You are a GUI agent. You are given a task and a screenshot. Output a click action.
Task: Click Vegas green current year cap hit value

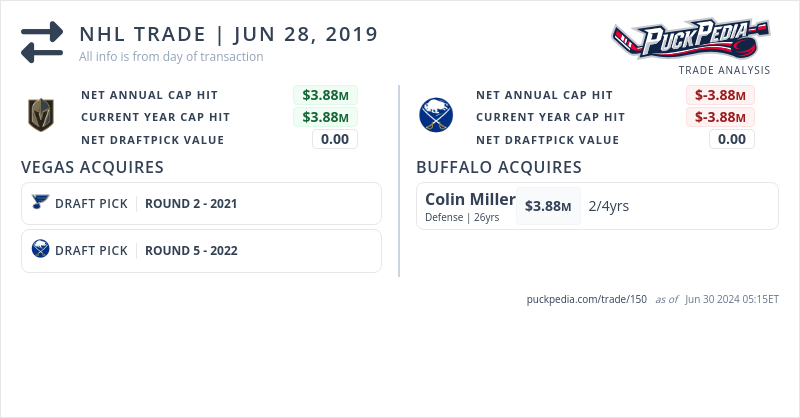(x=325, y=117)
